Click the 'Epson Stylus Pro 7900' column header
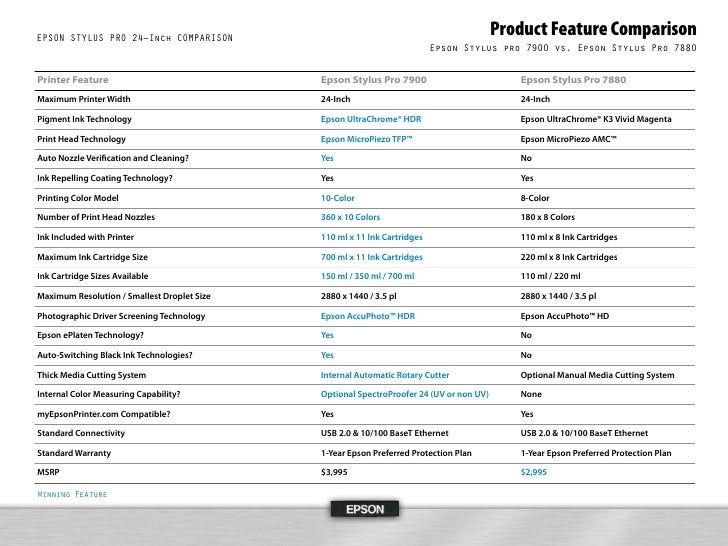 [374, 80]
